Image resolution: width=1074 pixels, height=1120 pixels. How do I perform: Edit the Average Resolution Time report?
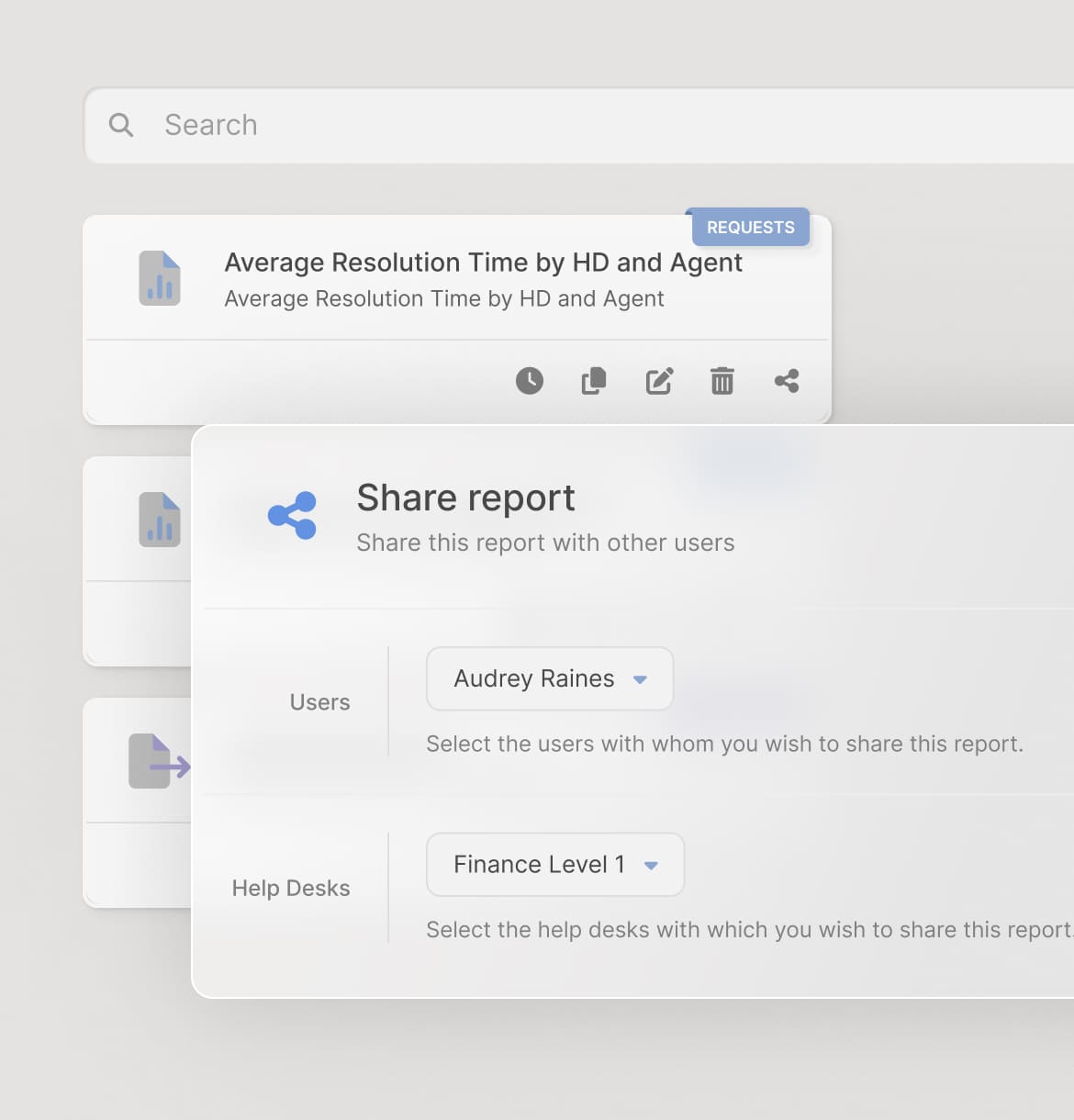[659, 381]
